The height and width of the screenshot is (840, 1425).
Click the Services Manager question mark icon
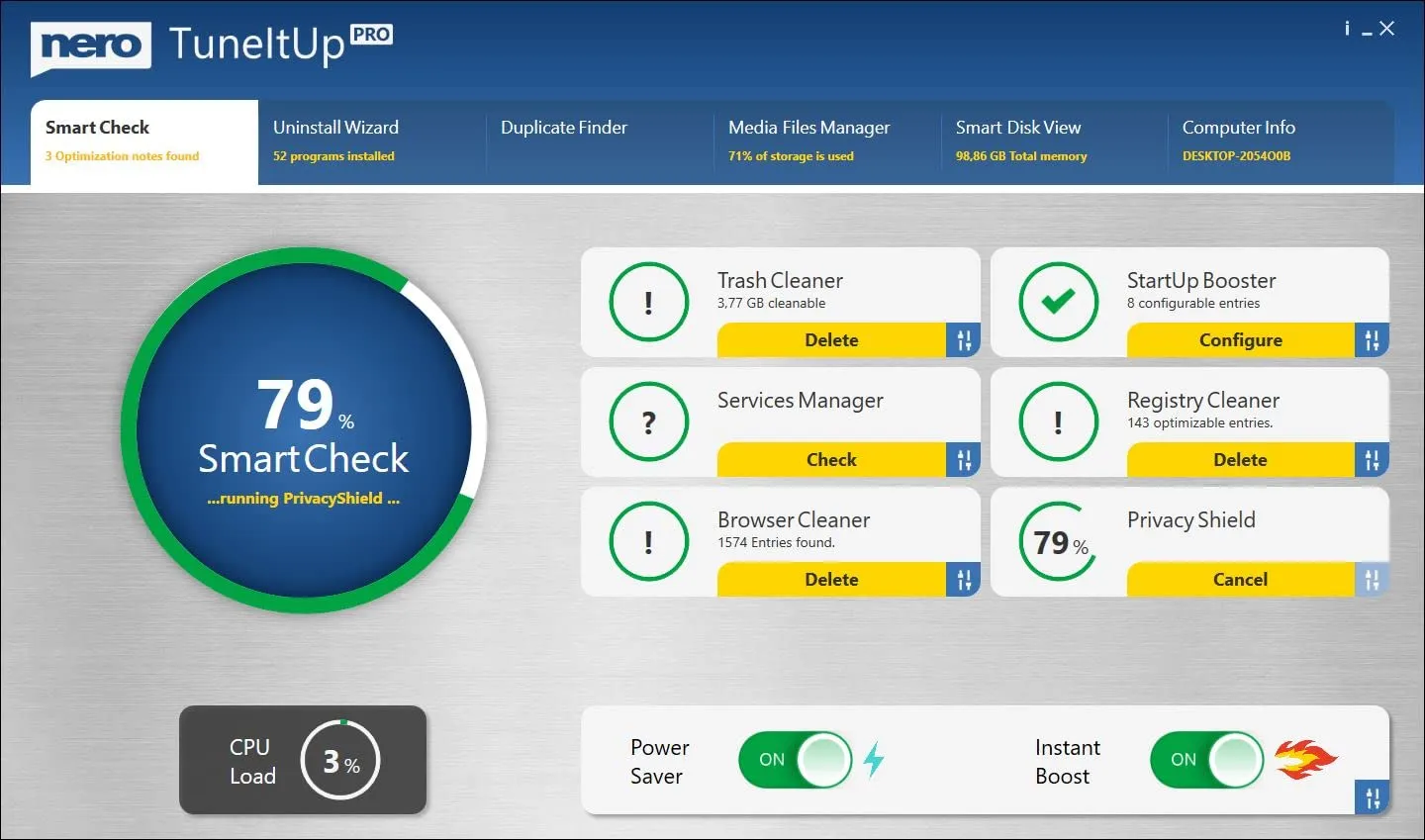click(x=648, y=422)
